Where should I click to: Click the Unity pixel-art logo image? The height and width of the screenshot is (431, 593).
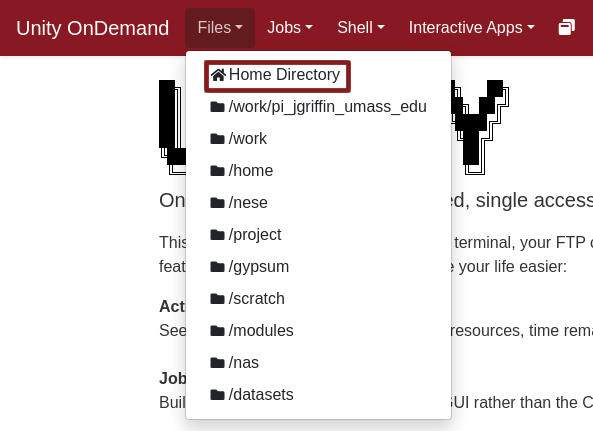point(334,127)
